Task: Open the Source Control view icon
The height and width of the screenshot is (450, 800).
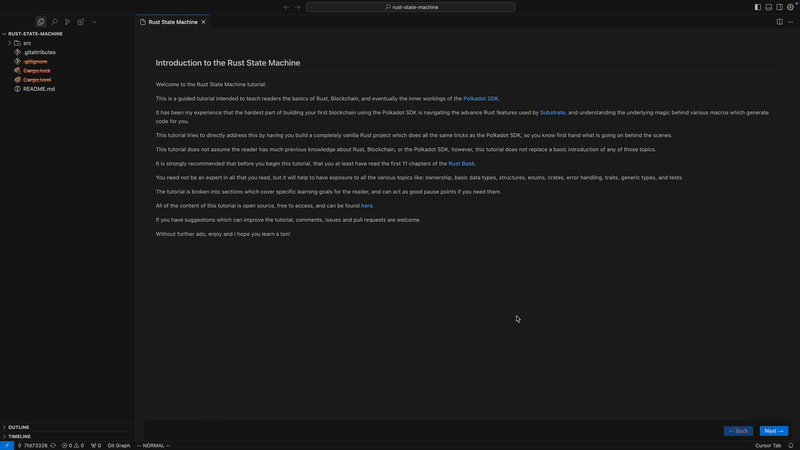Action: click(x=68, y=22)
